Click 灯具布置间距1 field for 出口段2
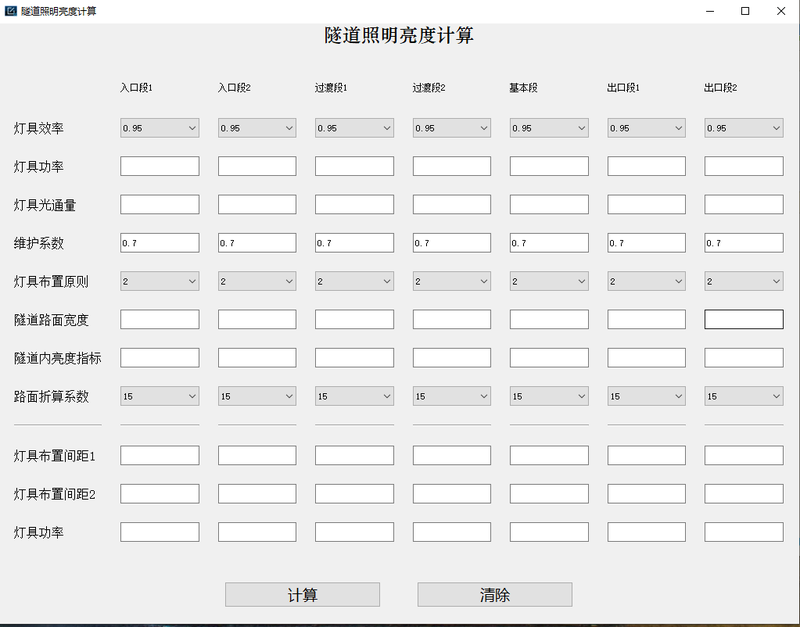The width and height of the screenshot is (800, 627). click(744, 456)
